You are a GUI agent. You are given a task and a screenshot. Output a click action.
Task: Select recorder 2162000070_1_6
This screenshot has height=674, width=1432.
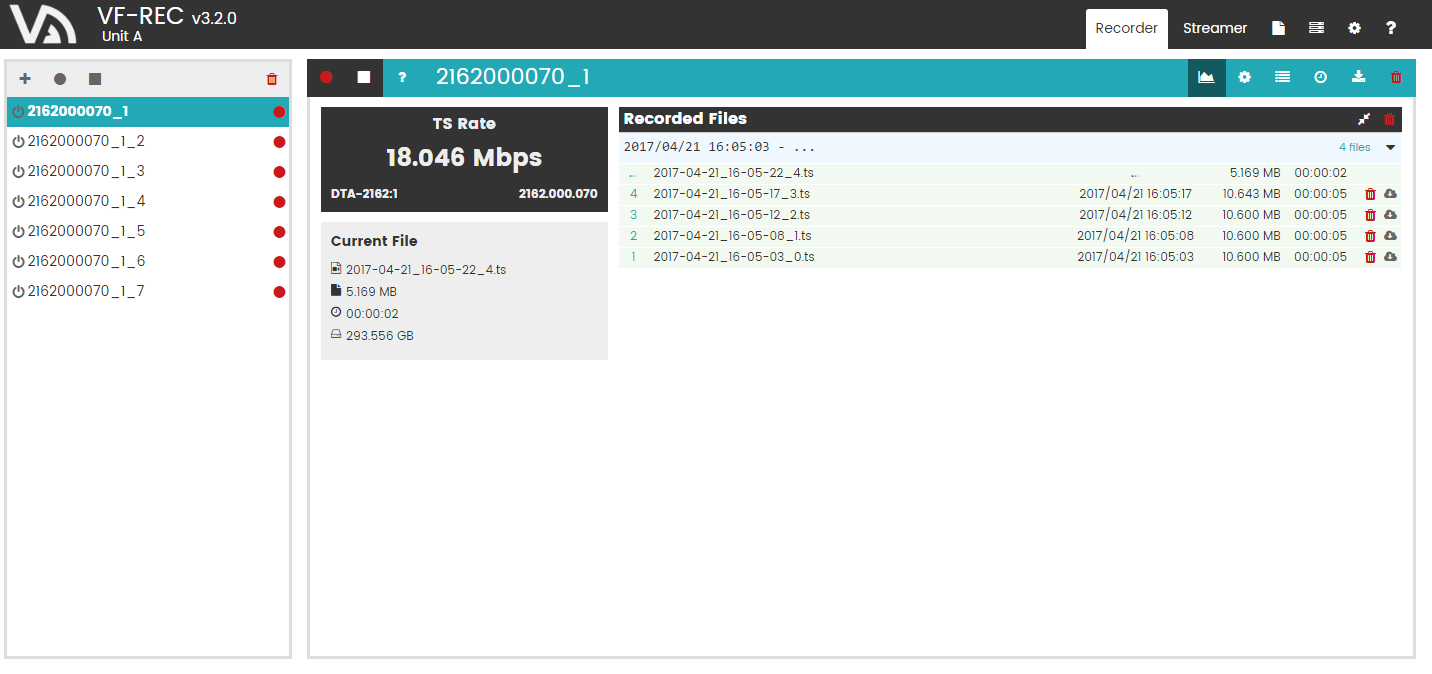[x=148, y=261]
